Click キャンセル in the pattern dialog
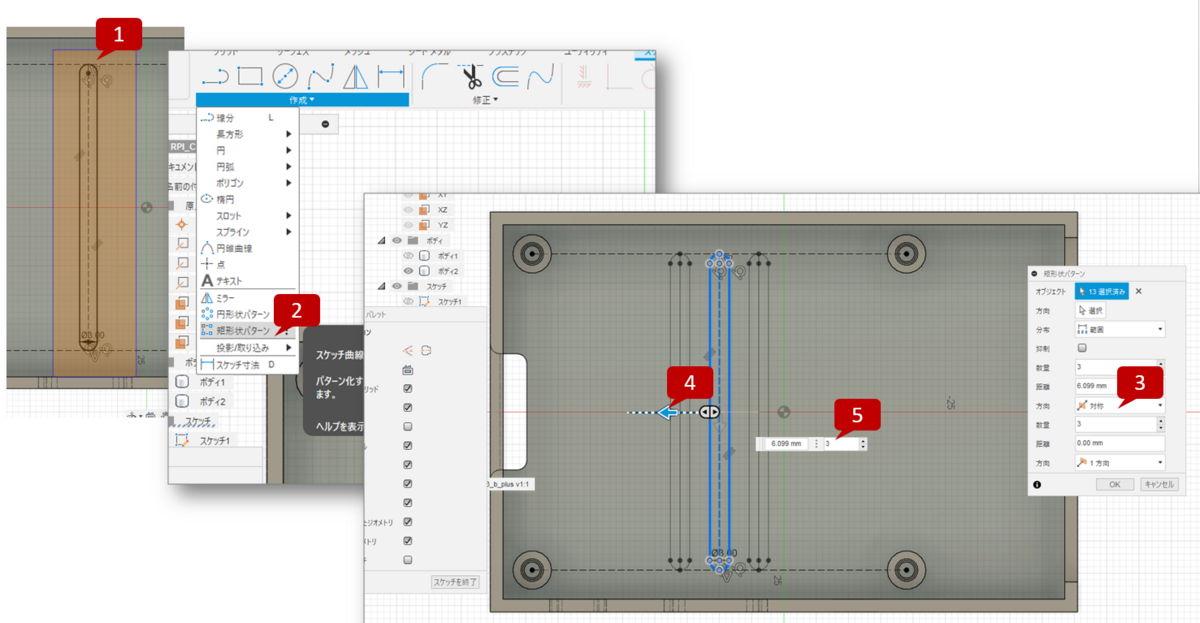This screenshot has height=623, width=1200. pos(1158,484)
